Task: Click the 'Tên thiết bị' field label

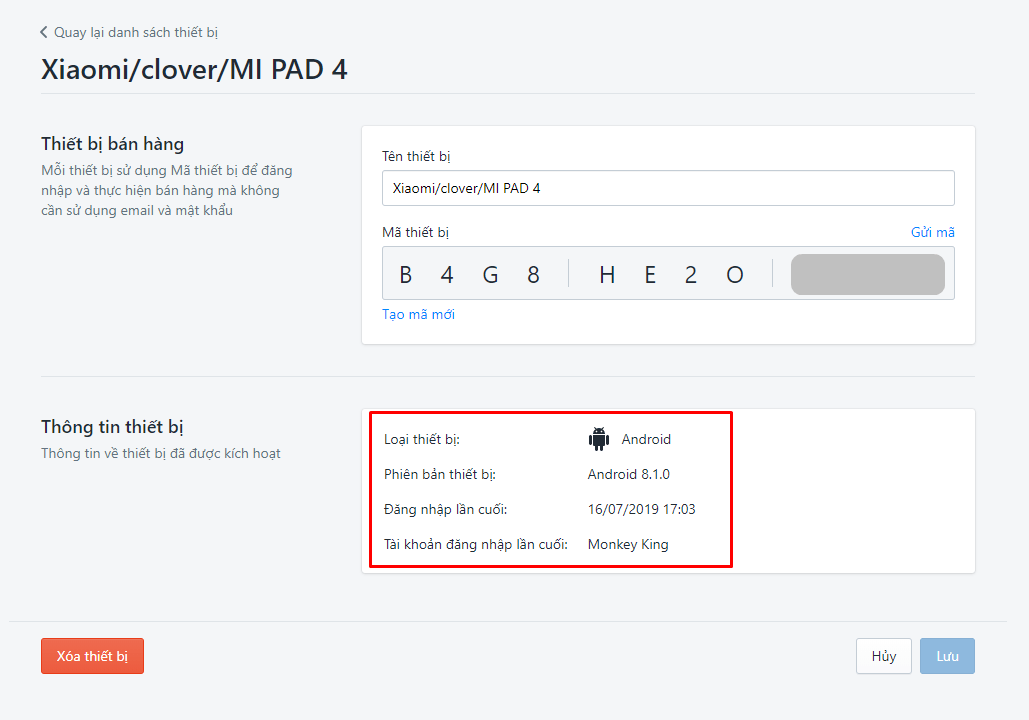Action: (x=416, y=156)
